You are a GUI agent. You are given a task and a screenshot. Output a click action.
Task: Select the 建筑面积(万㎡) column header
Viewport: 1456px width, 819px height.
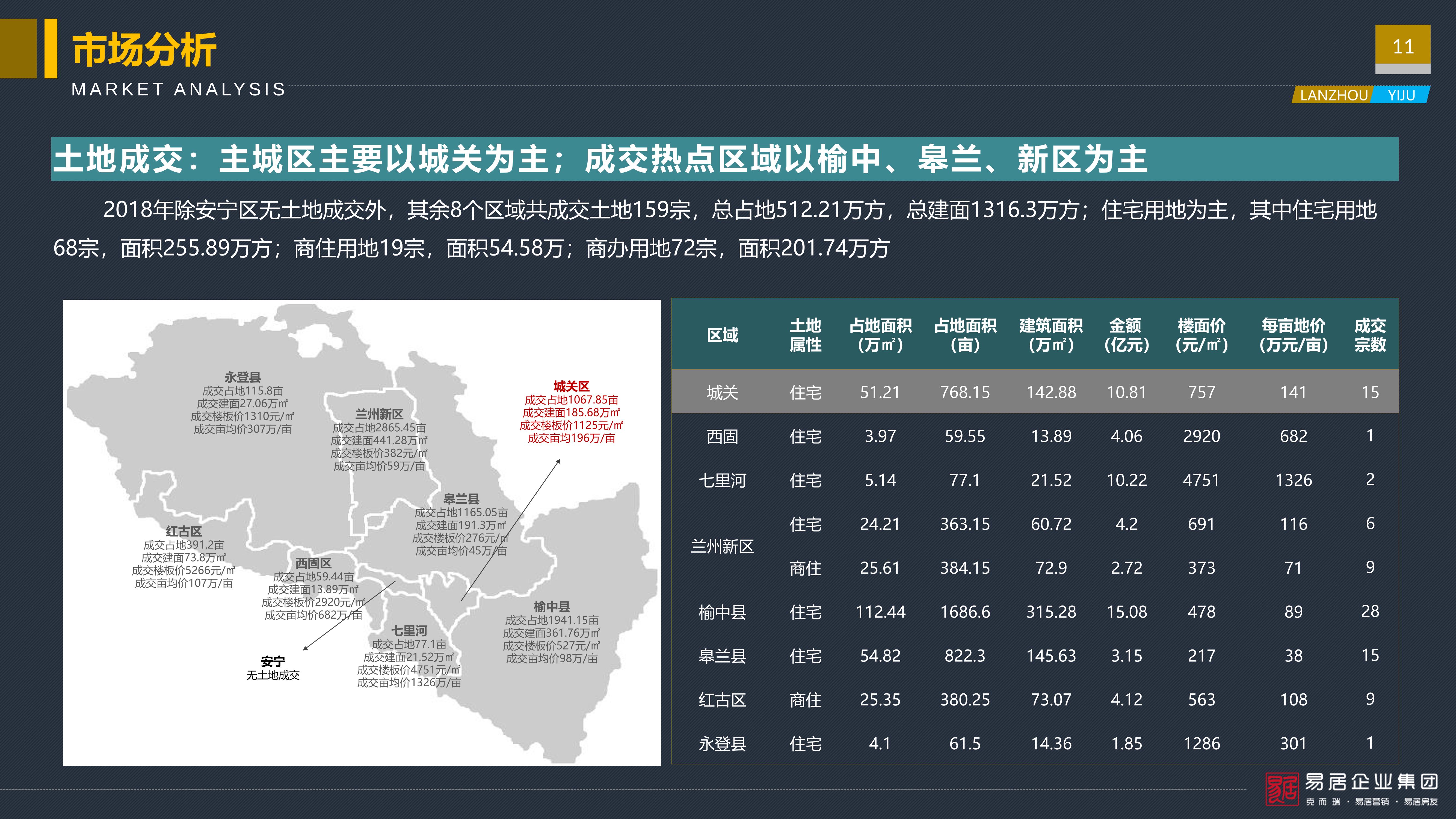click(1051, 335)
